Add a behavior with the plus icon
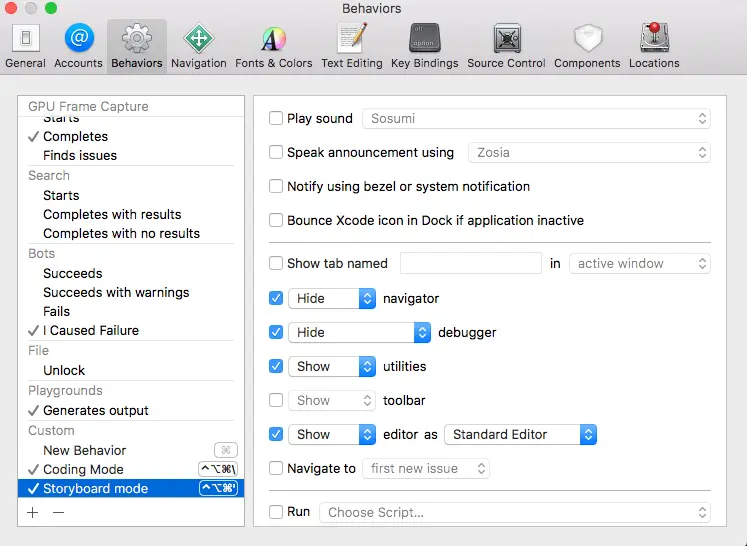 [x=33, y=512]
